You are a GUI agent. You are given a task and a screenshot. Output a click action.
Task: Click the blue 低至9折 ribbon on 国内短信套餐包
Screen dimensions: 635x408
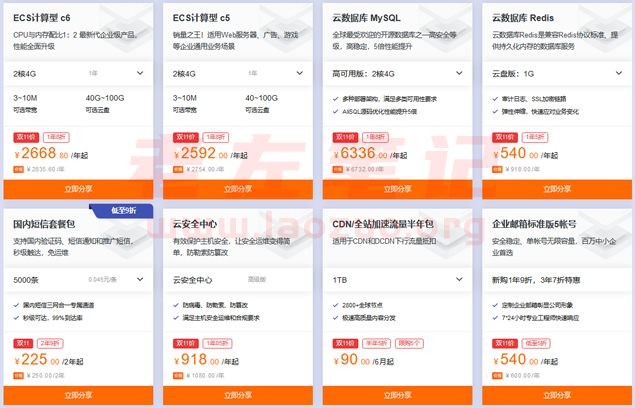coord(121,211)
